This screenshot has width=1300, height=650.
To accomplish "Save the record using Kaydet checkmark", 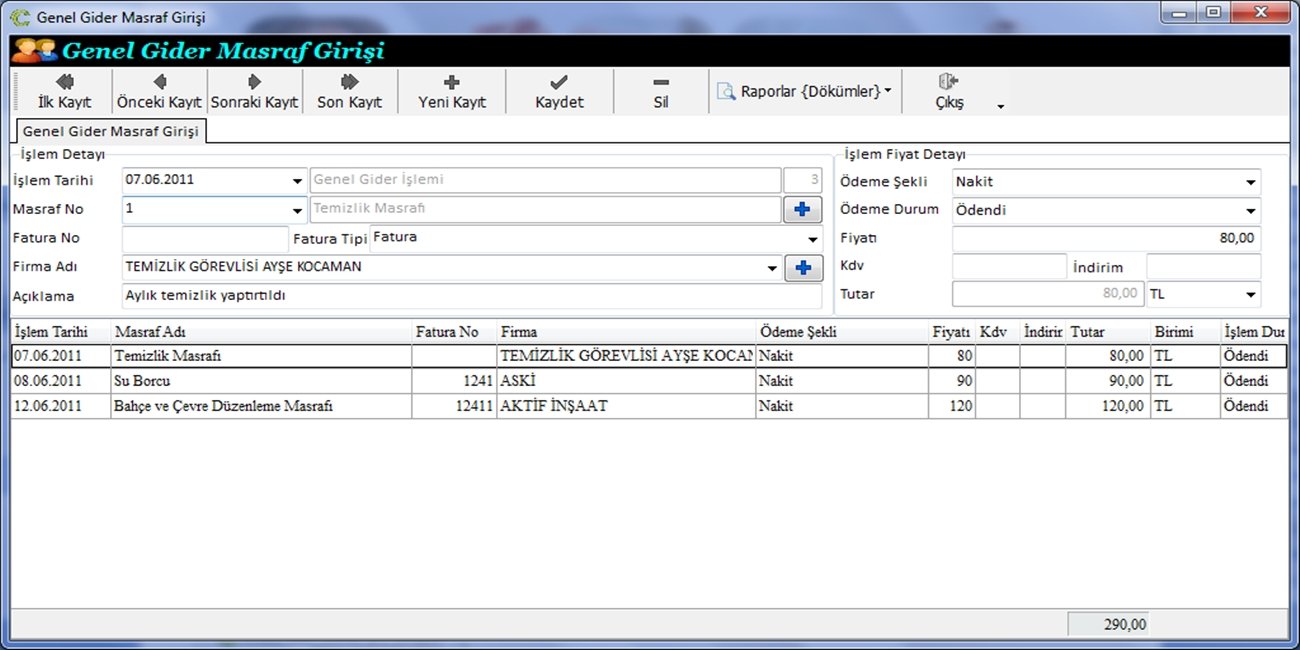I will pos(559,91).
